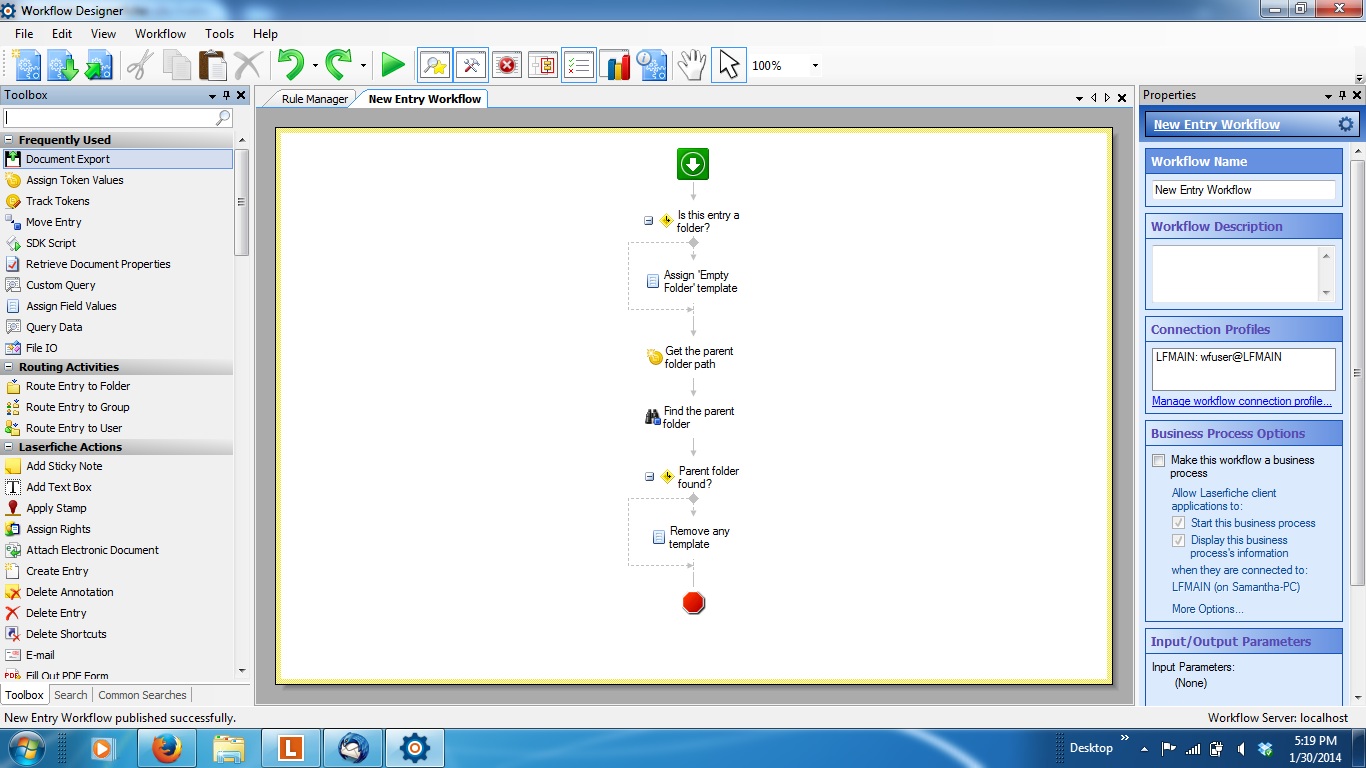Open the Tools menu

219,34
